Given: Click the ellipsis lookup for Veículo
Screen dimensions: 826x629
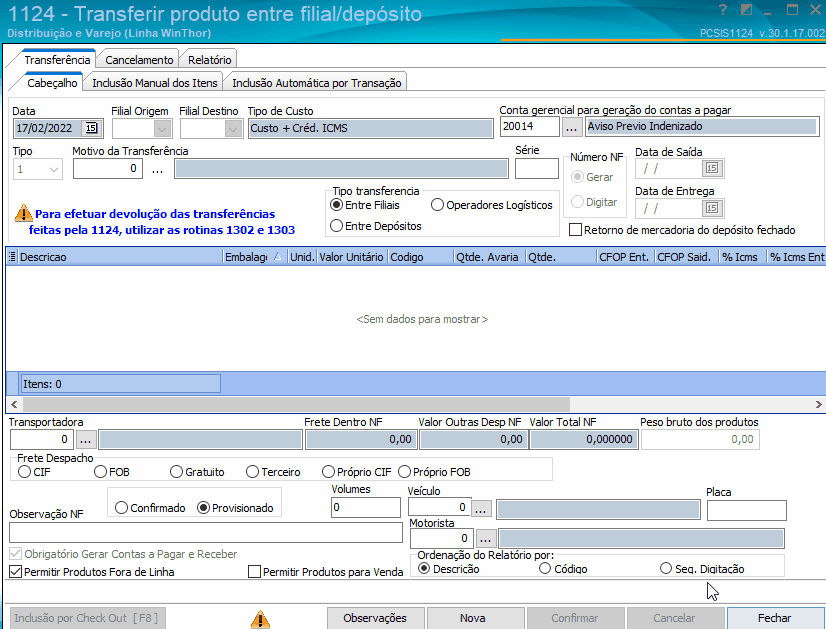Looking at the screenshot, I should pos(481,508).
